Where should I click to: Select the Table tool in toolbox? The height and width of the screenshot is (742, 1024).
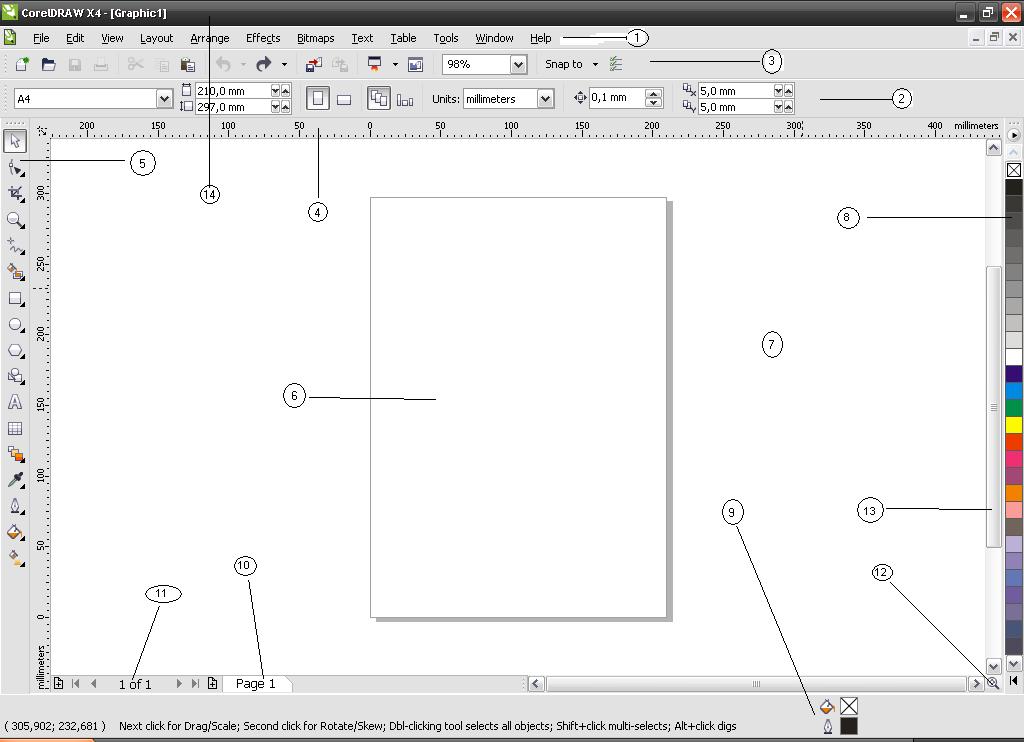(15, 428)
